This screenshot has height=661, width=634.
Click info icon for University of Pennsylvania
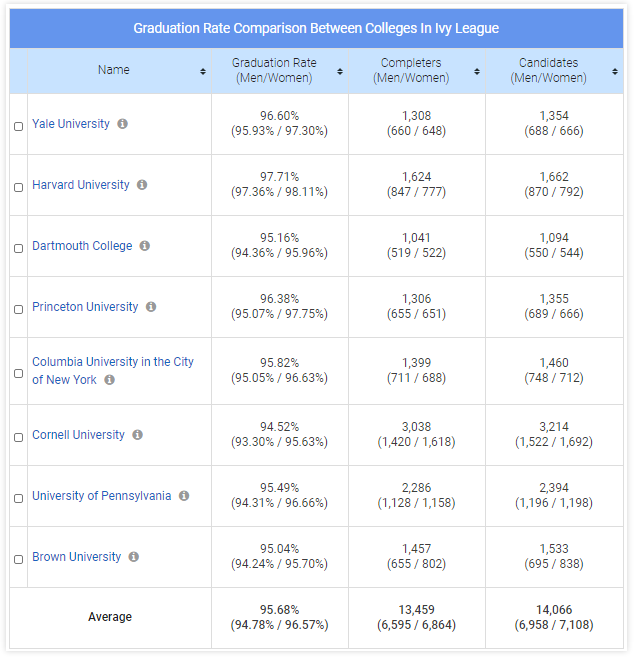coord(184,496)
